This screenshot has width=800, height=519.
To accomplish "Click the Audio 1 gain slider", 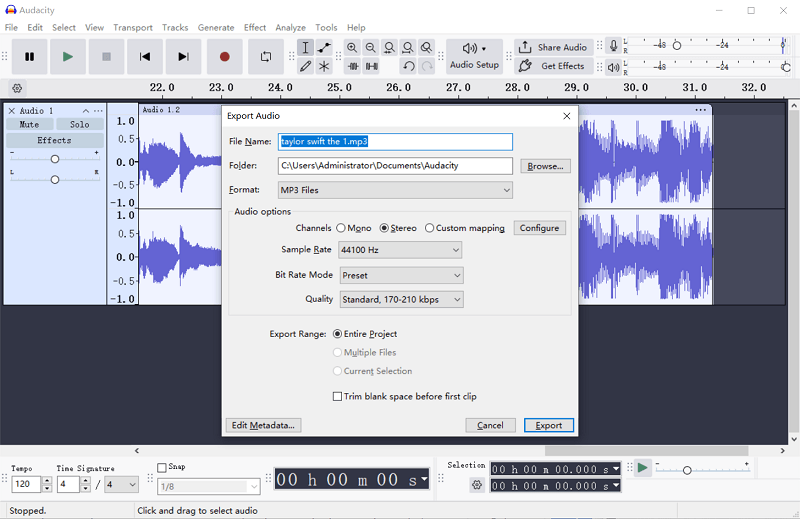I will (x=55, y=159).
